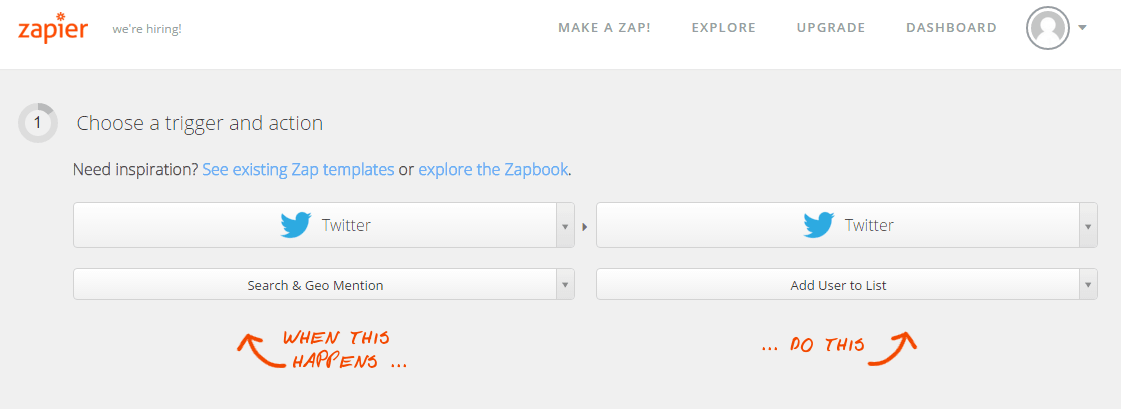Click the Twitter bird icon in action app
1121x409 pixels.
(x=819, y=225)
